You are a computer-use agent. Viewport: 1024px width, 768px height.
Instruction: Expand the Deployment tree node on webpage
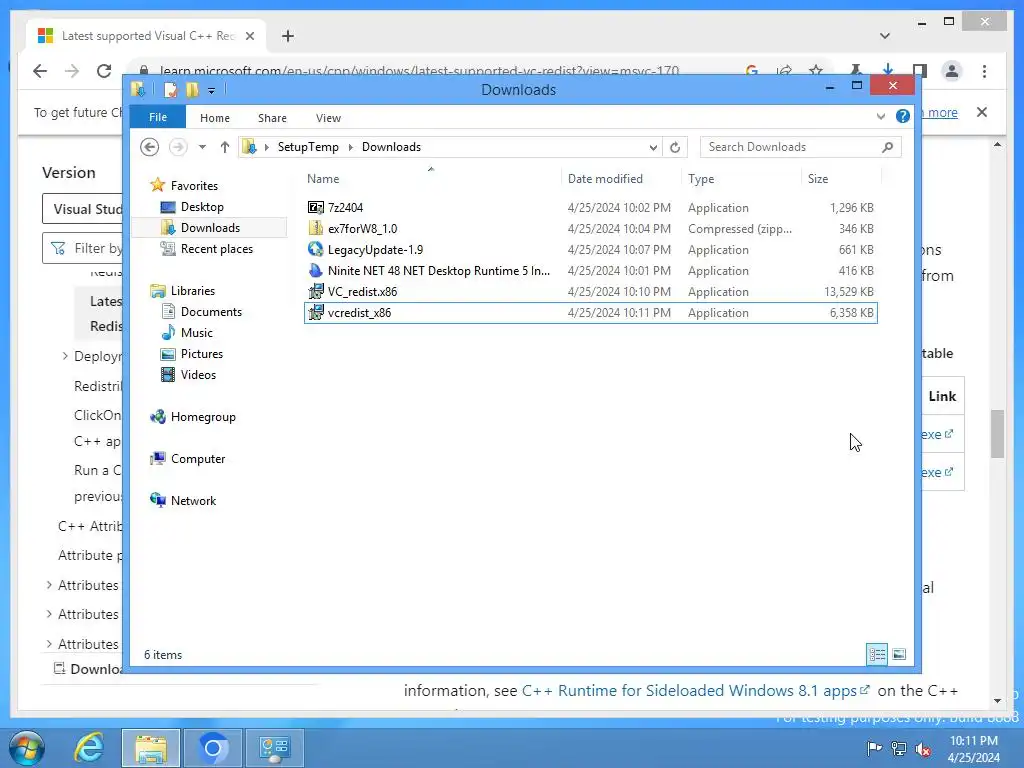65,356
